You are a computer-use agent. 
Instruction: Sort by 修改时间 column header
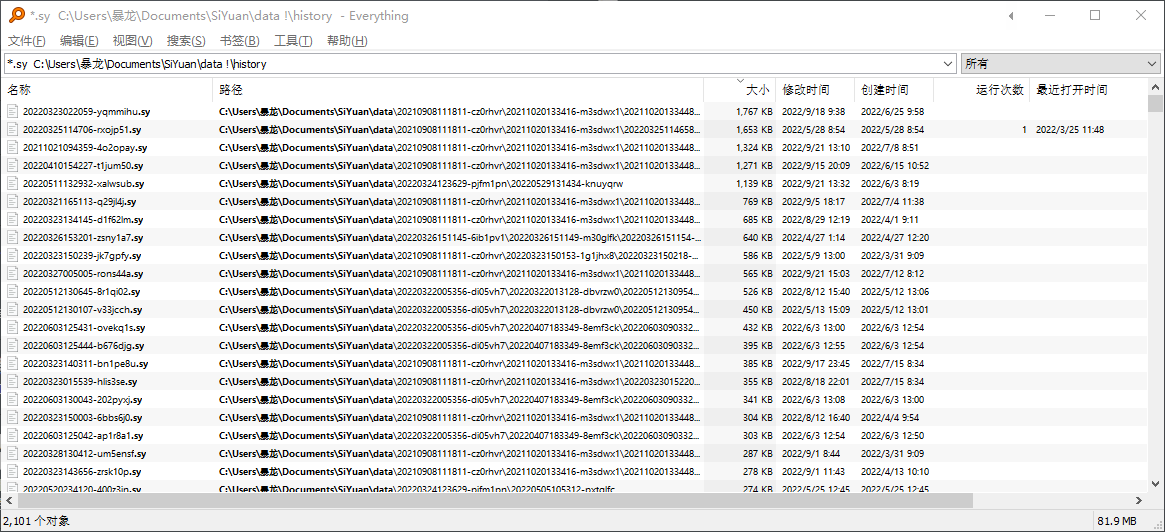tap(815, 90)
